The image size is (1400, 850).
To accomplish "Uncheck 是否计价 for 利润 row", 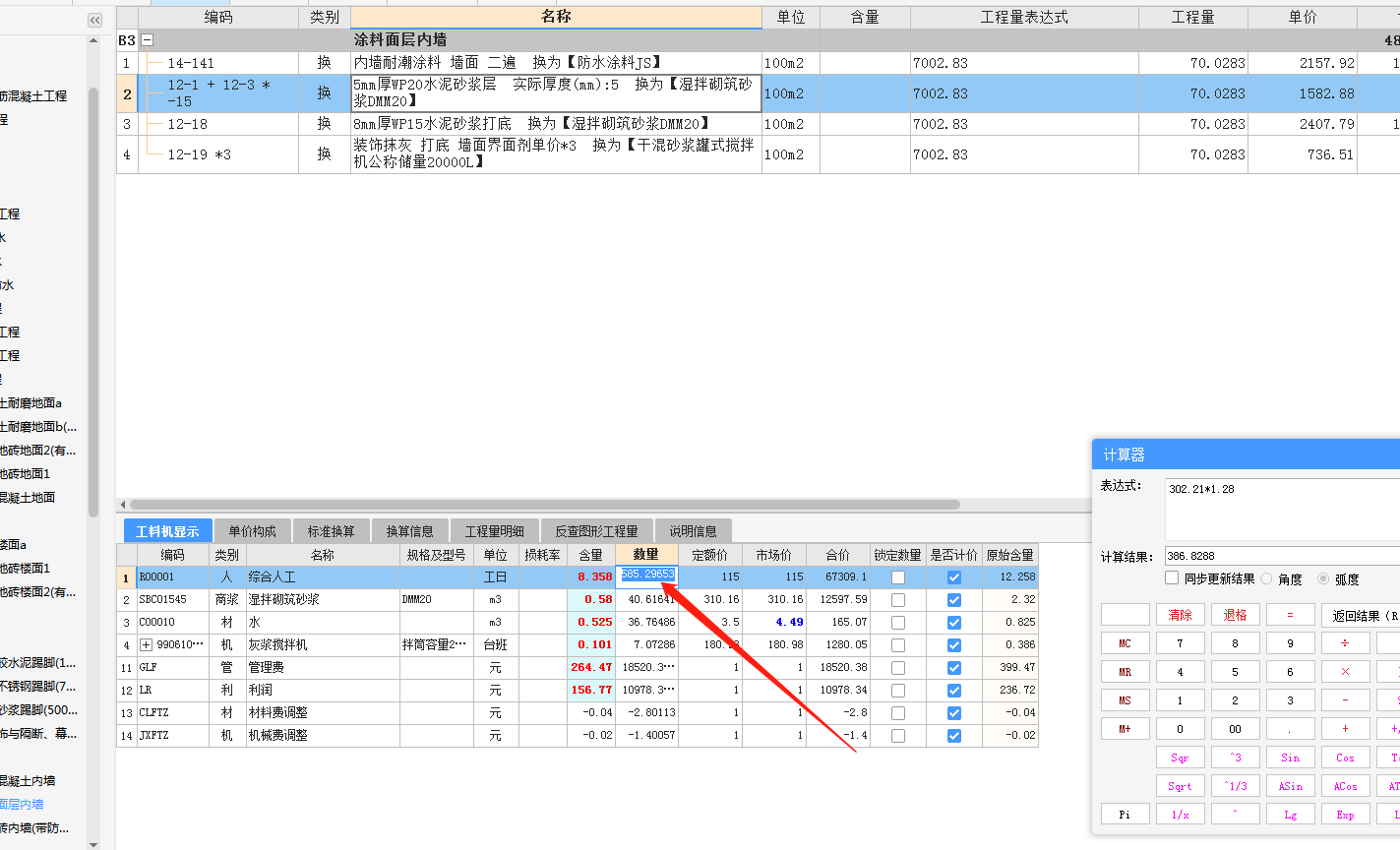I will coord(954,691).
